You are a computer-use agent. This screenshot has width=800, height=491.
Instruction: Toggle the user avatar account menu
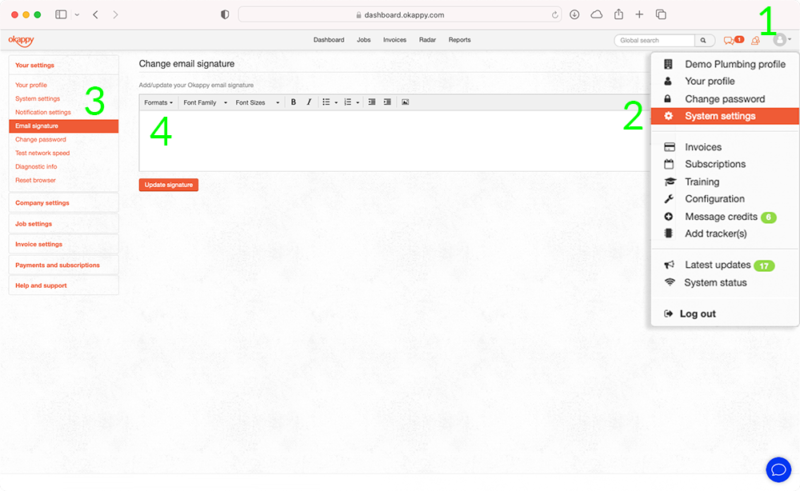tap(780, 40)
